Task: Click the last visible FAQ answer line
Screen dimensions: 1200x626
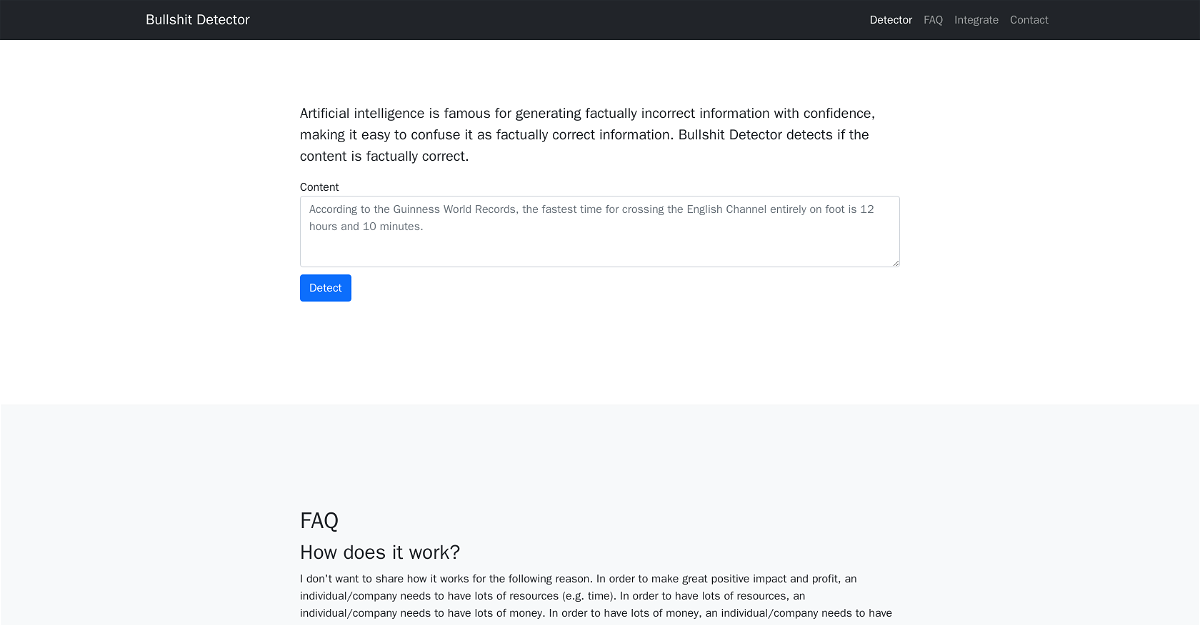Action: tap(595, 613)
